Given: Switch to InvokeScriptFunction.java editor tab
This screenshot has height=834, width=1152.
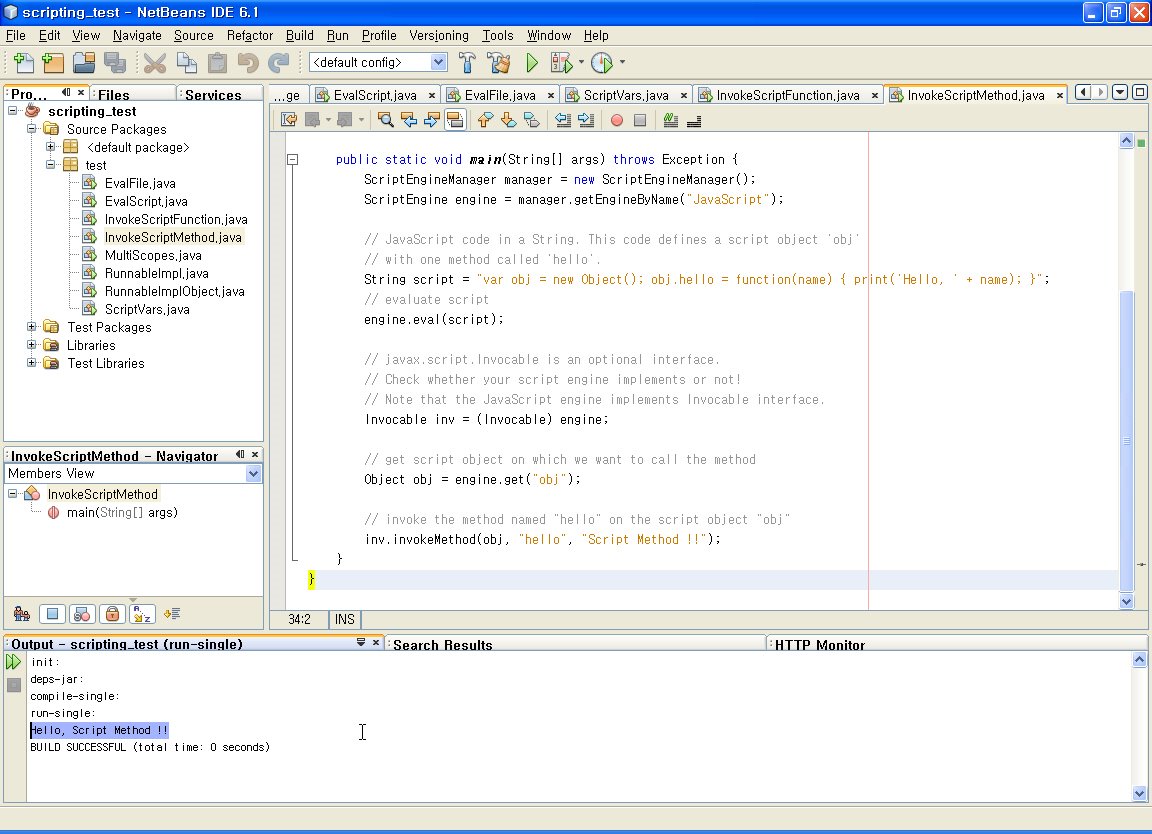Looking at the screenshot, I should click(788, 96).
